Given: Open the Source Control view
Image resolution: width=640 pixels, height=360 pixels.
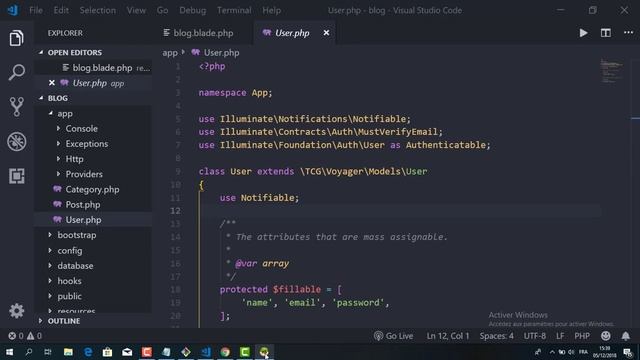Looking at the screenshot, I should click(x=16, y=107).
